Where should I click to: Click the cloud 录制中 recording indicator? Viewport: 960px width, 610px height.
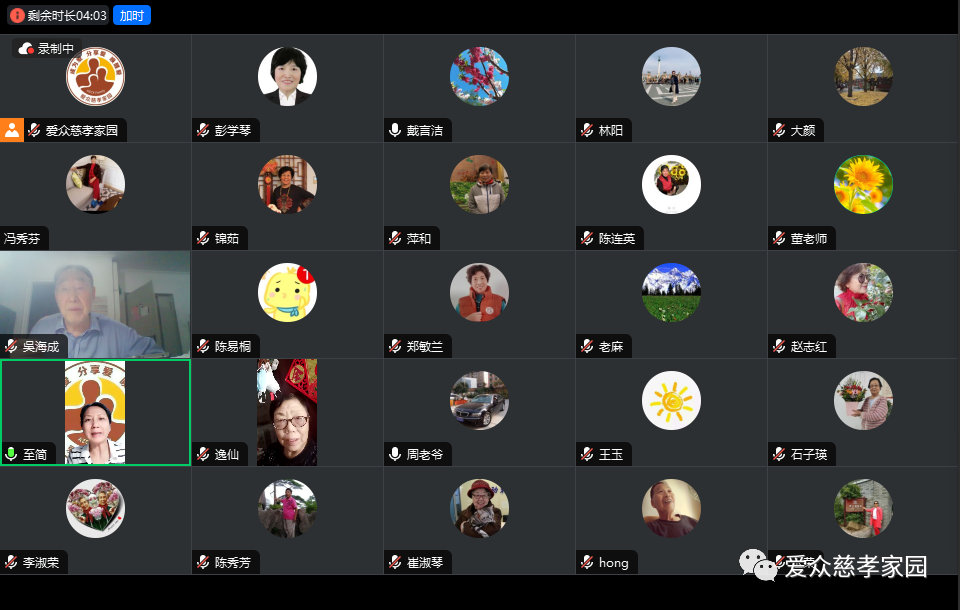tap(47, 48)
